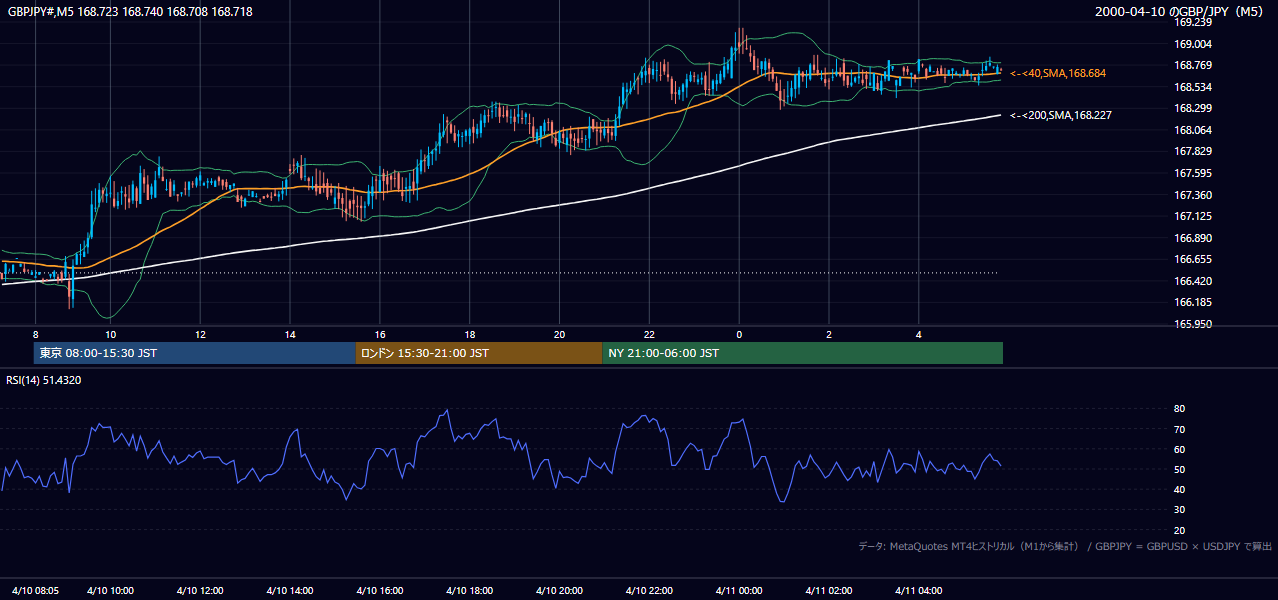Click price axis value 169.239
1278x600 pixels.
(1192, 22)
